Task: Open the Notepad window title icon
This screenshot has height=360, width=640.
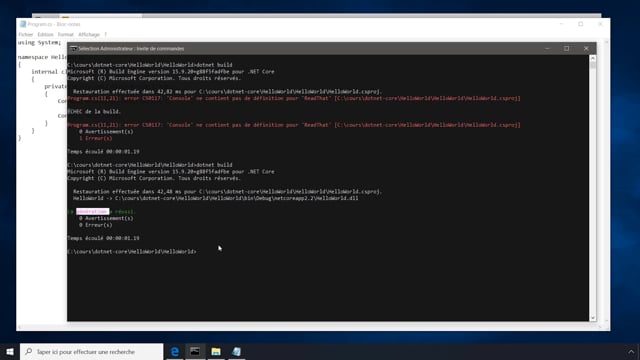Action: coord(23,24)
